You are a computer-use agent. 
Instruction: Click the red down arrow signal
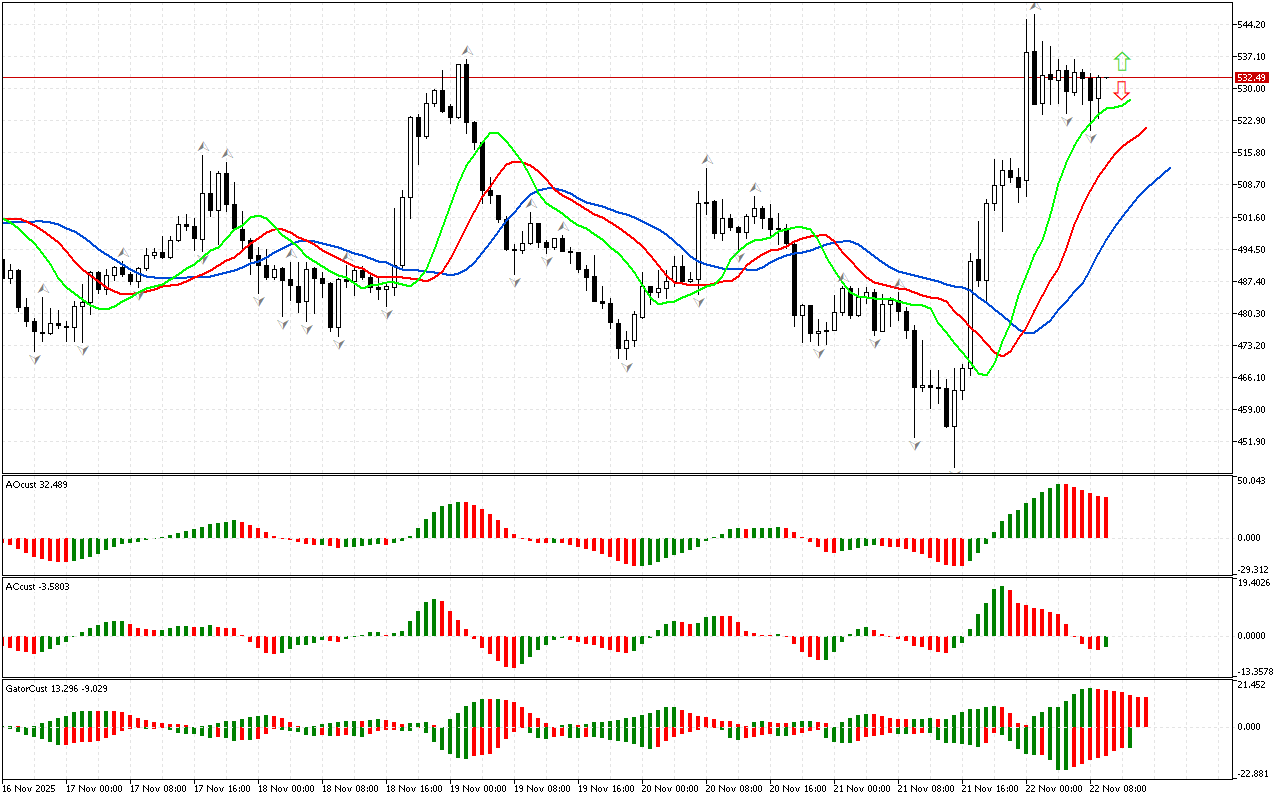click(1122, 91)
